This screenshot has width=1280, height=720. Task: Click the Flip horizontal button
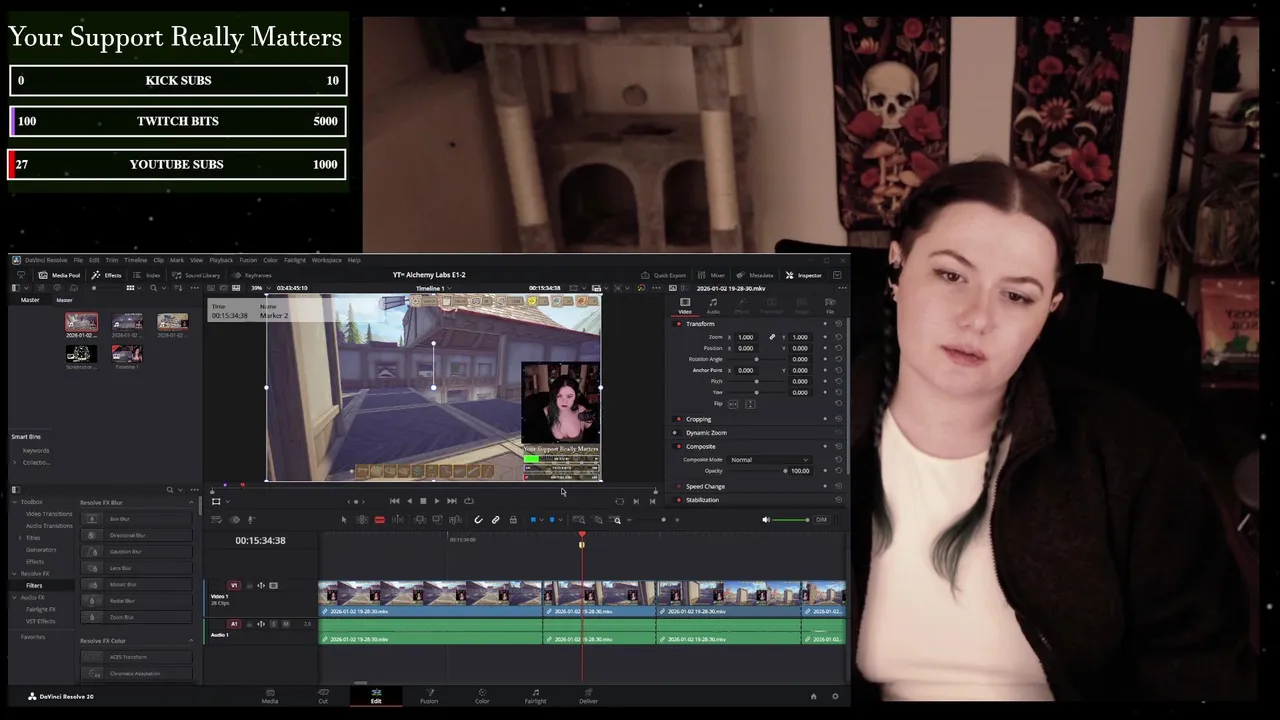click(733, 403)
